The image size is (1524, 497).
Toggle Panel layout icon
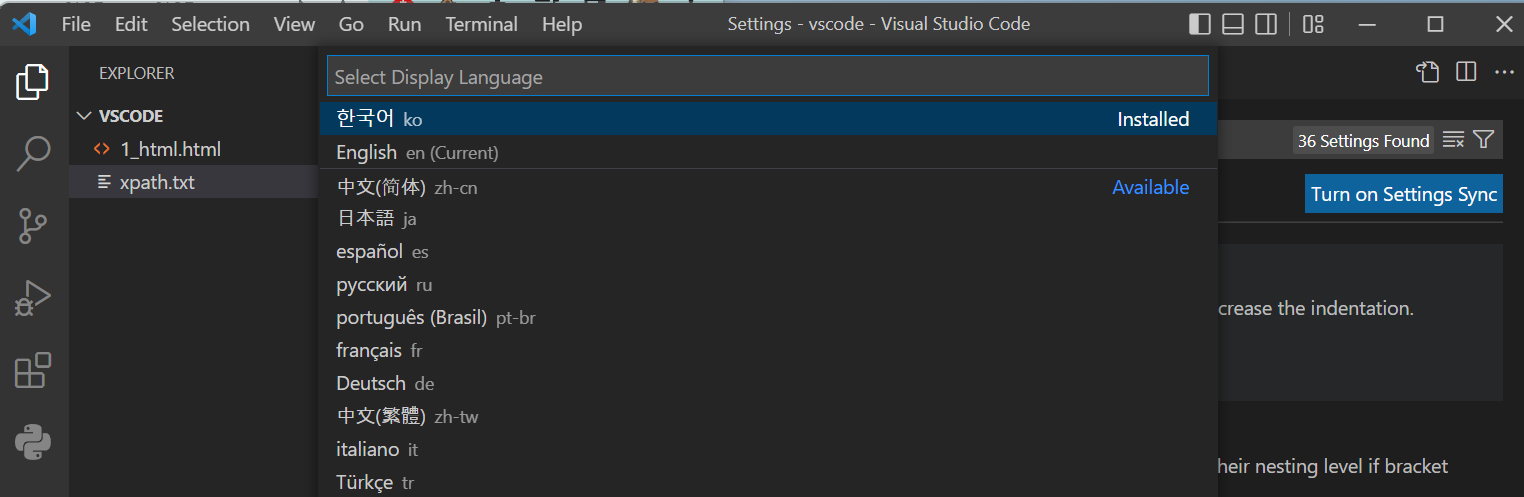point(1233,24)
